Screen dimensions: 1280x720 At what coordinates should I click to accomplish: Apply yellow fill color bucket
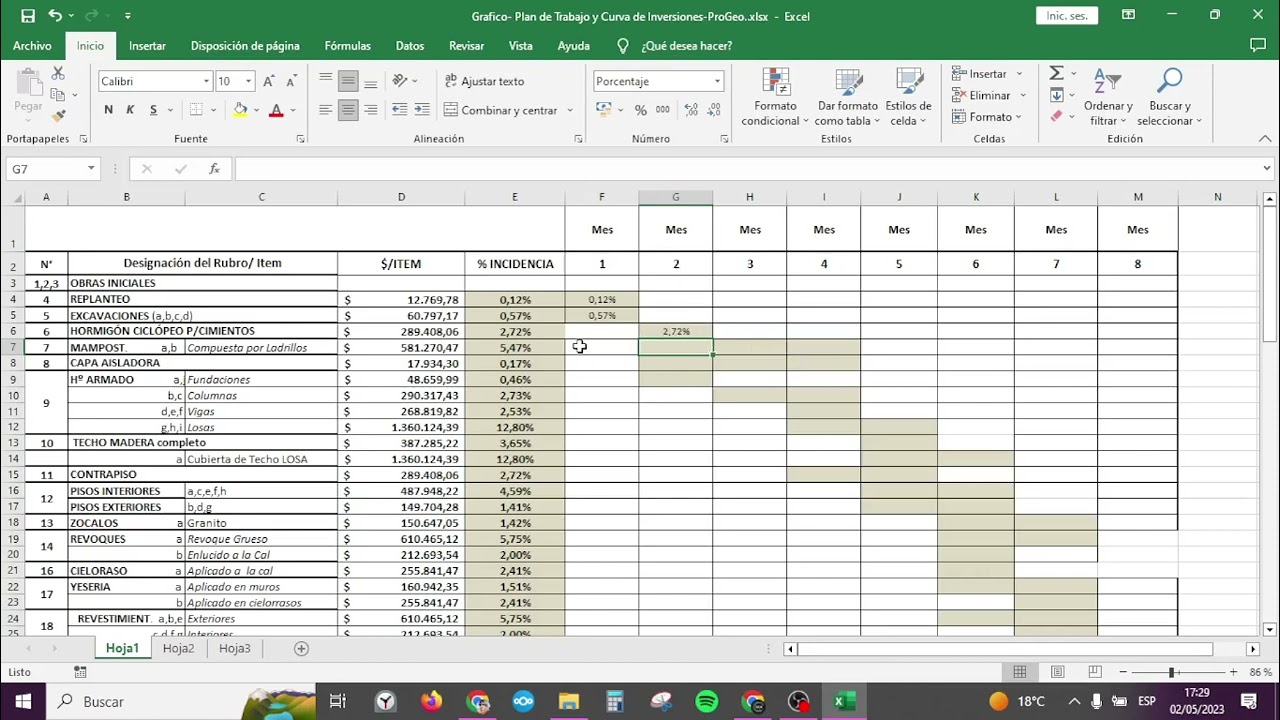pyautogui.click(x=240, y=110)
